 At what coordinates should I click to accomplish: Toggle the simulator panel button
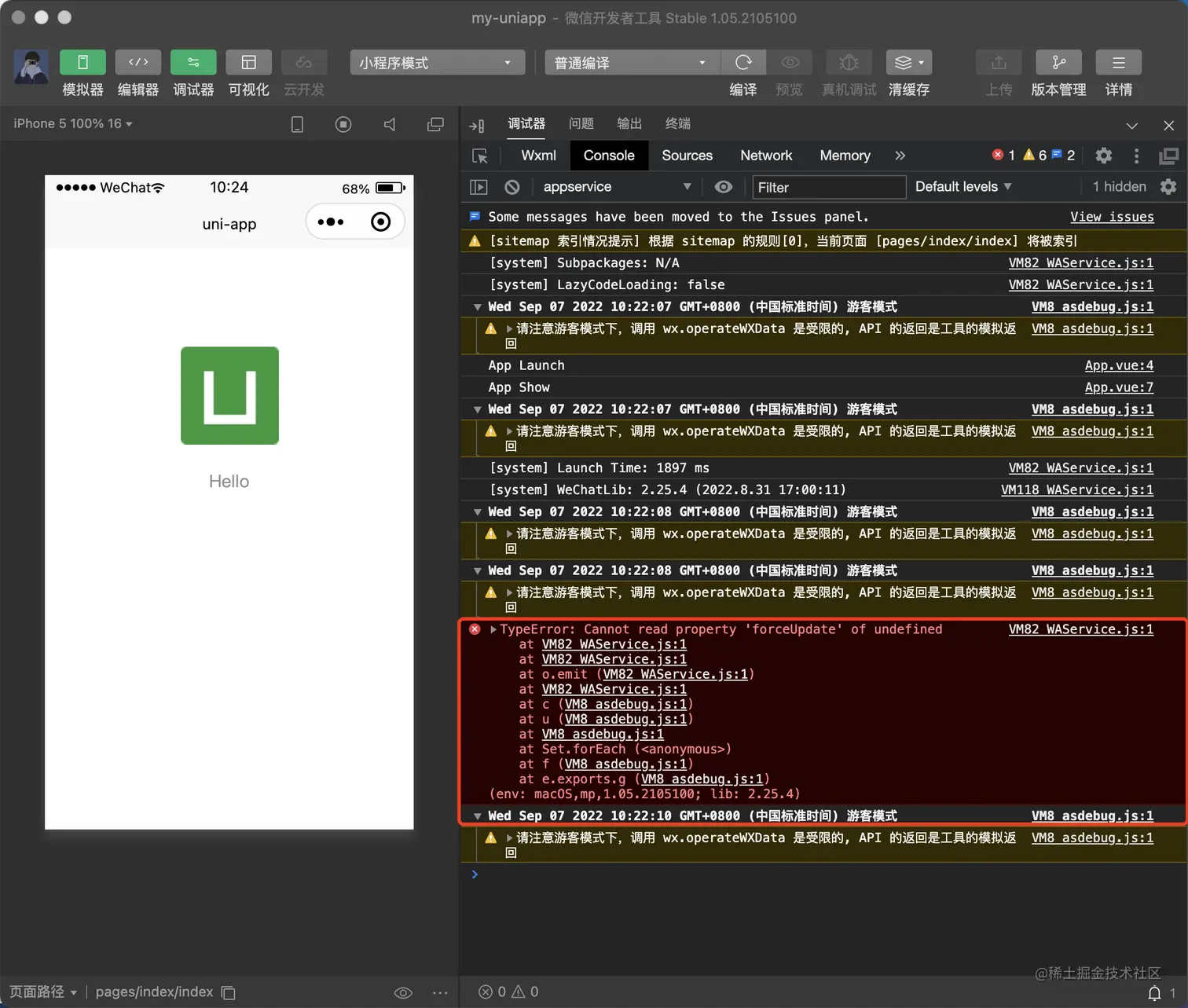tap(82, 63)
